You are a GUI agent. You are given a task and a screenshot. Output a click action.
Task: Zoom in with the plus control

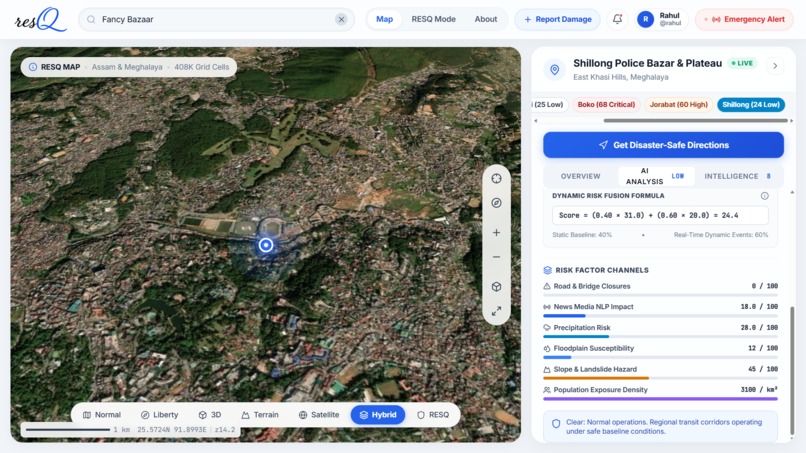496,232
